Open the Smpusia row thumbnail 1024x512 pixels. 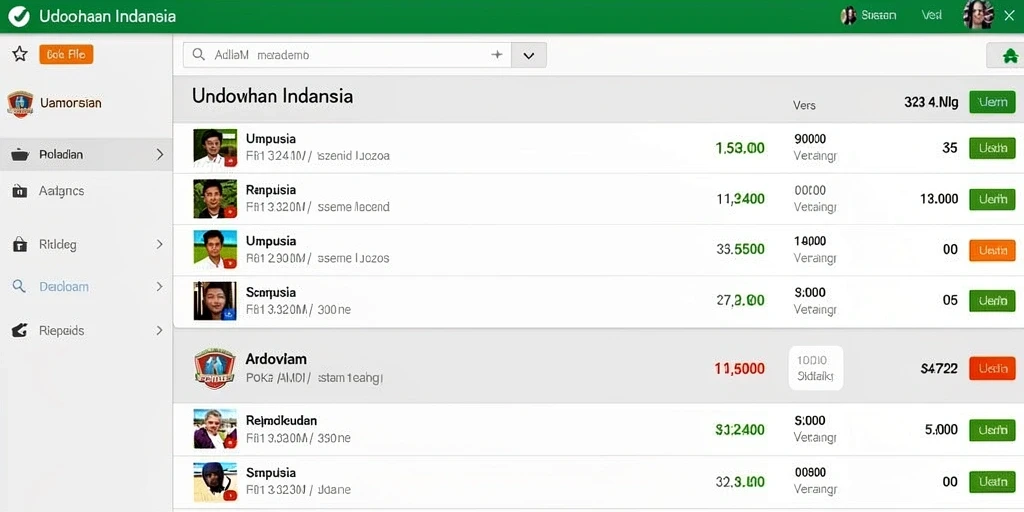pos(215,481)
